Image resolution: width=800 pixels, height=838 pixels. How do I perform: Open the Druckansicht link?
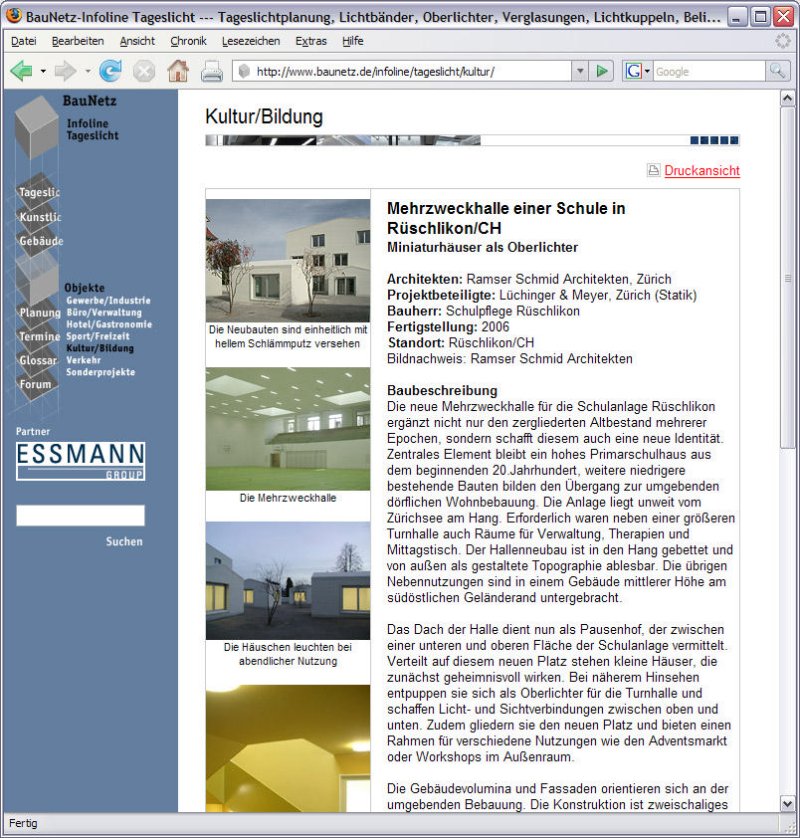(x=702, y=170)
